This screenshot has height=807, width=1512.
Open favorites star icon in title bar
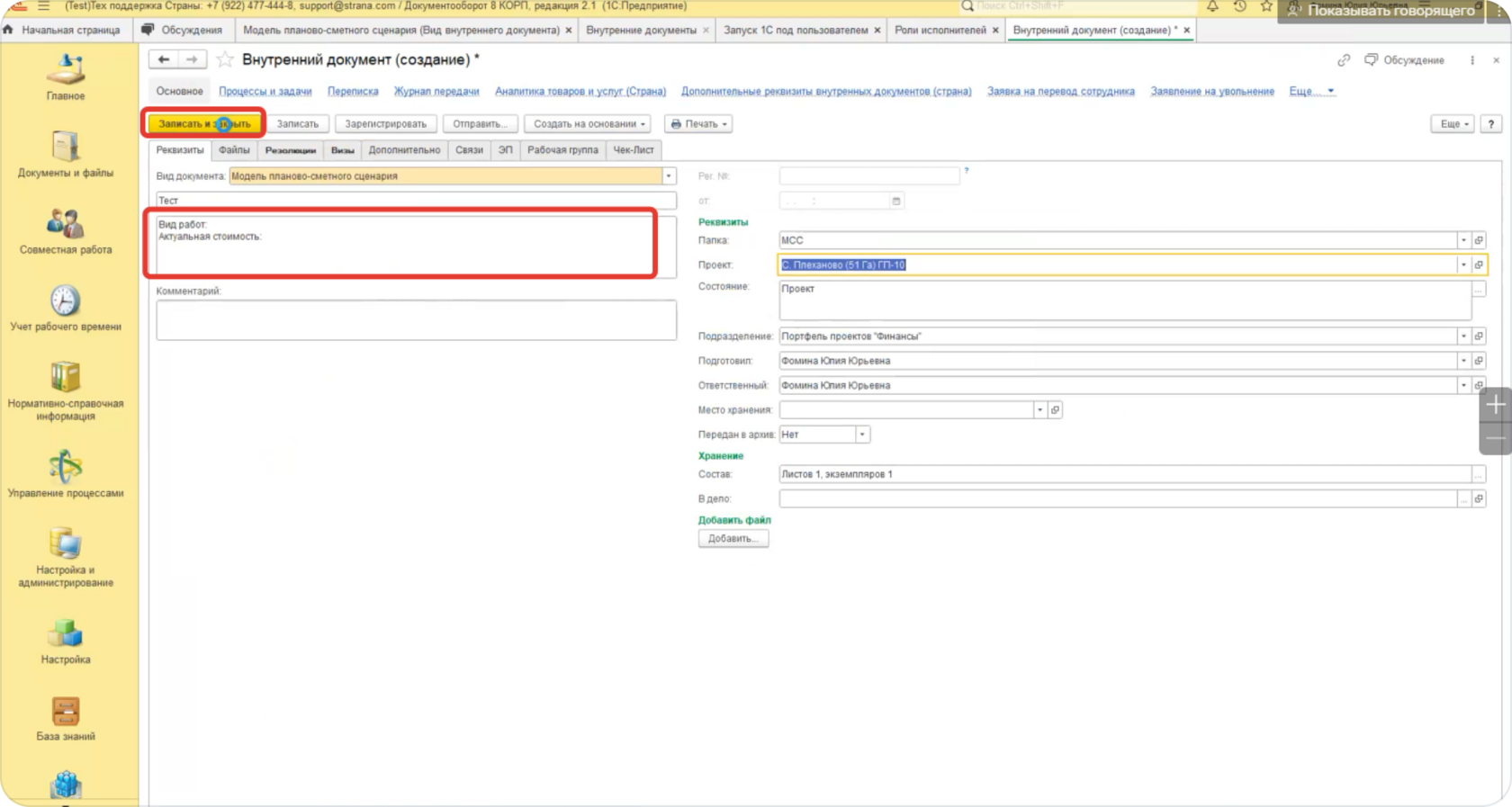pos(1266,6)
